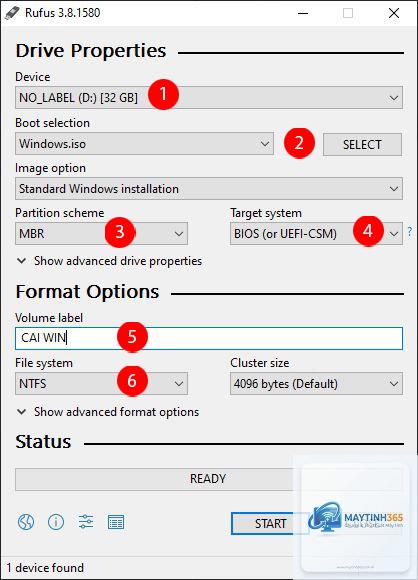This screenshot has height=580, width=418.
Task: Click the Format Options heading
Action: [87, 292]
